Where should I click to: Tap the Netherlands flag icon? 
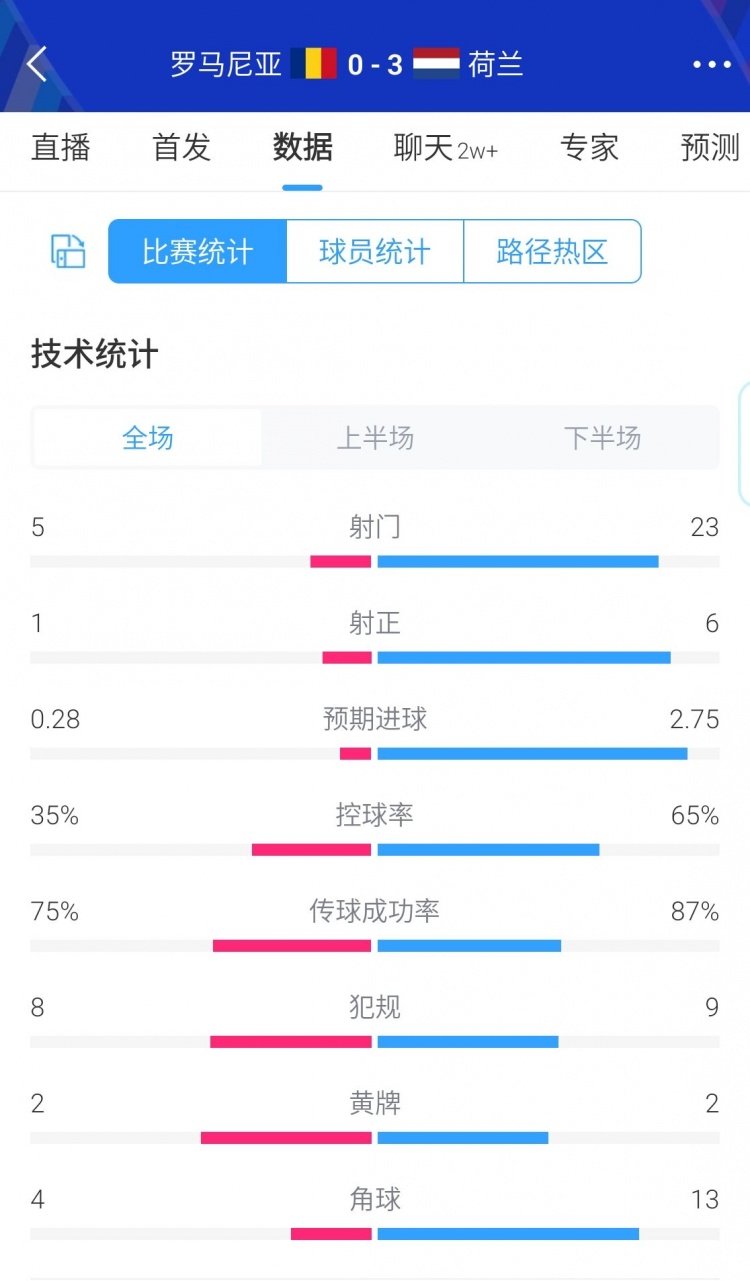tap(436, 64)
